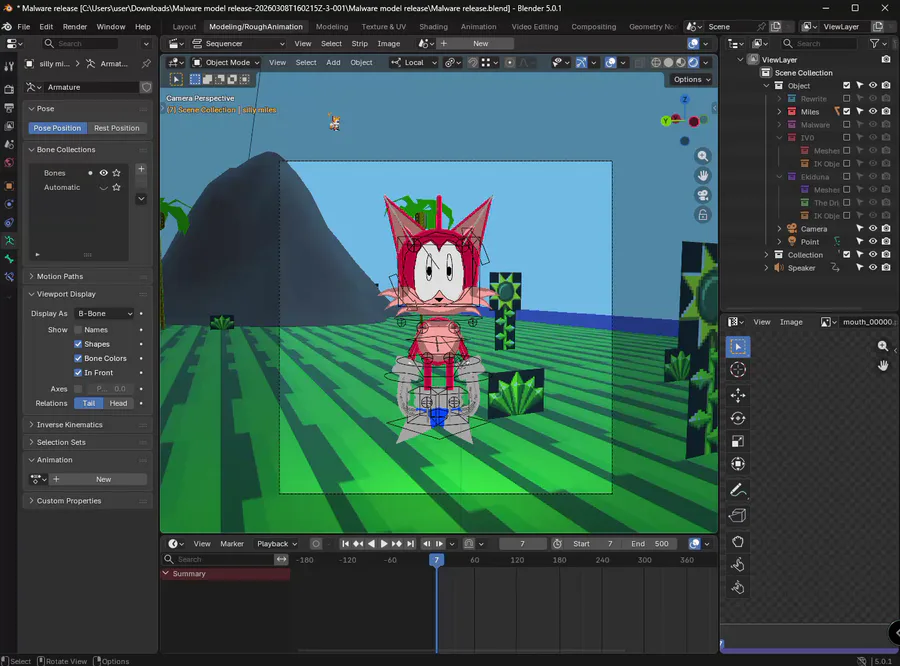This screenshot has height=666, width=900.
Task: Switch to the Shading workspace tab
Action: click(x=433, y=26)
